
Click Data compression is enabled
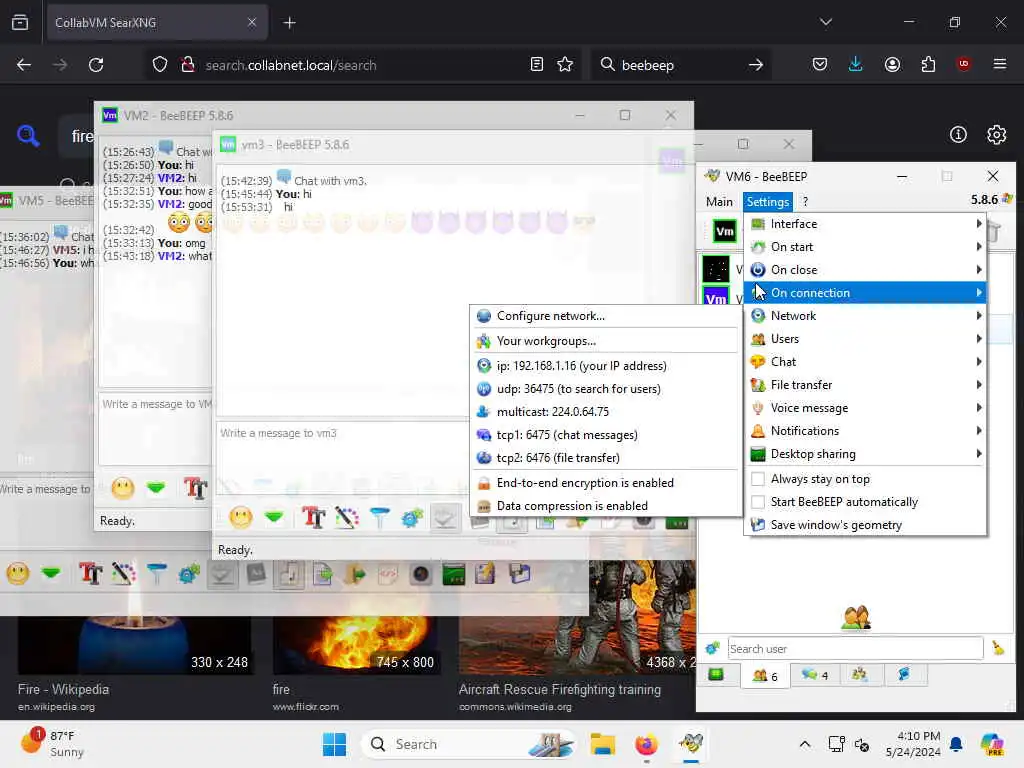(x=605, y=506)
